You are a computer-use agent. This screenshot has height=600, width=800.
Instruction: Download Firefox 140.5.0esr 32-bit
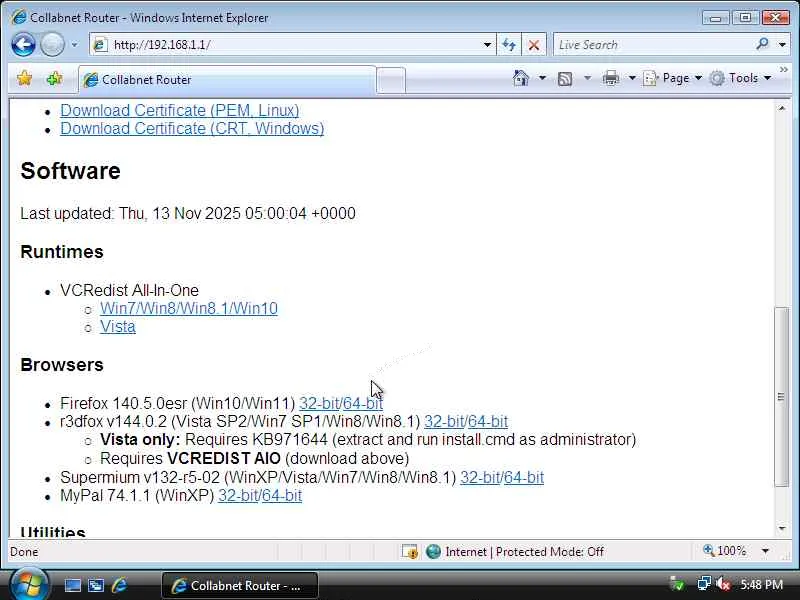coord(319,403)
